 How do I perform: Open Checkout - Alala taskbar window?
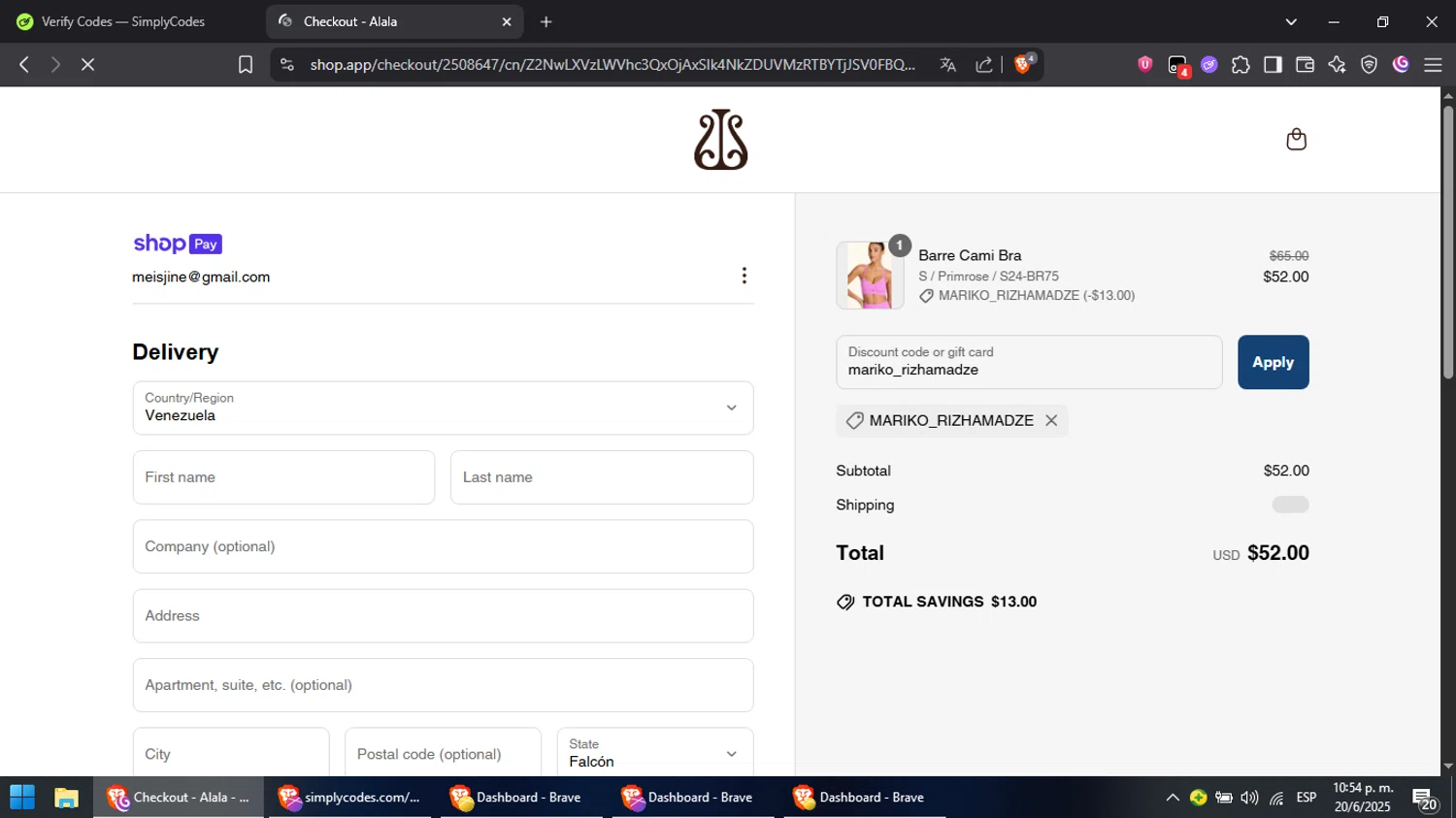179,798
